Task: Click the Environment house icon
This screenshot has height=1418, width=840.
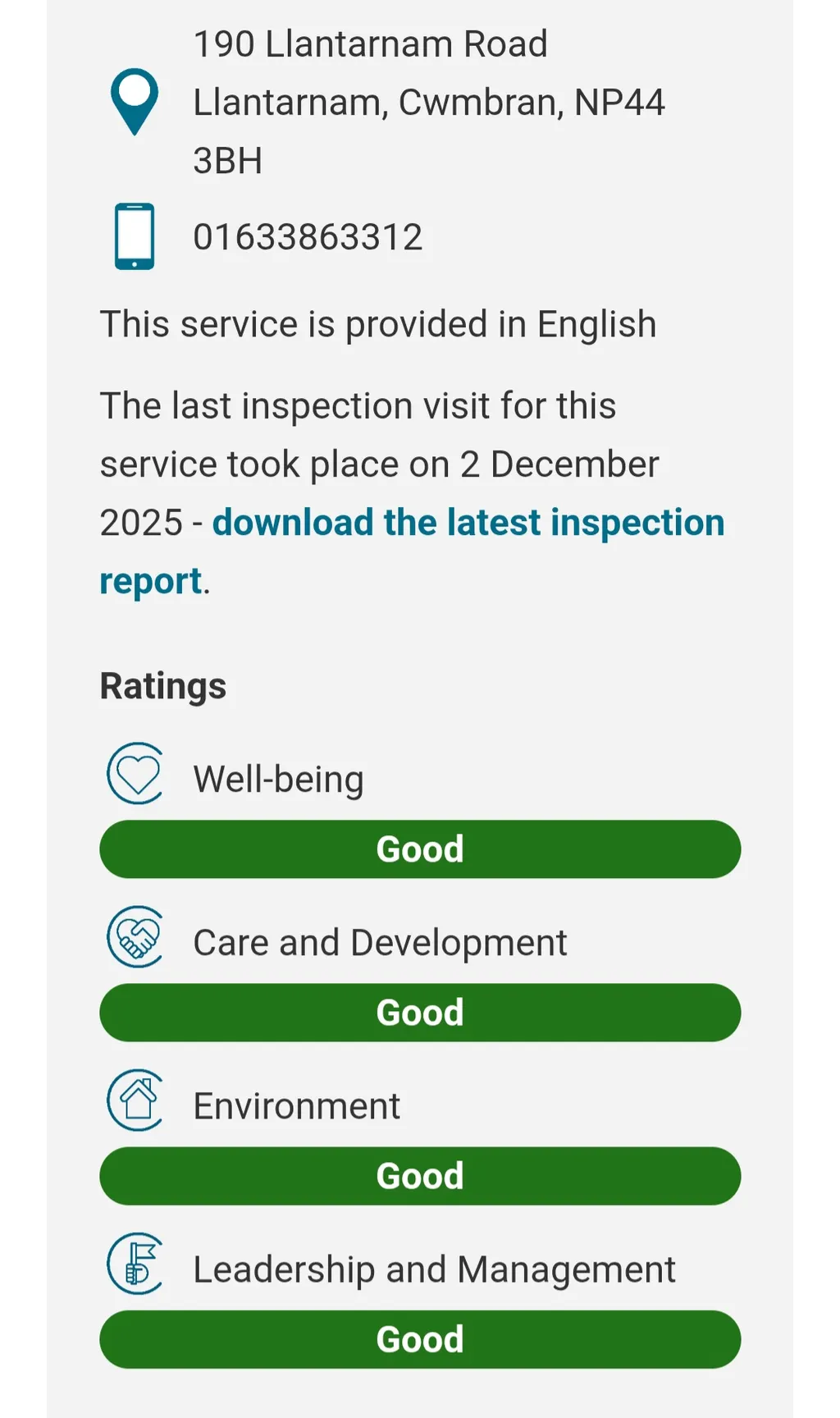Action: pos(136,1100)
